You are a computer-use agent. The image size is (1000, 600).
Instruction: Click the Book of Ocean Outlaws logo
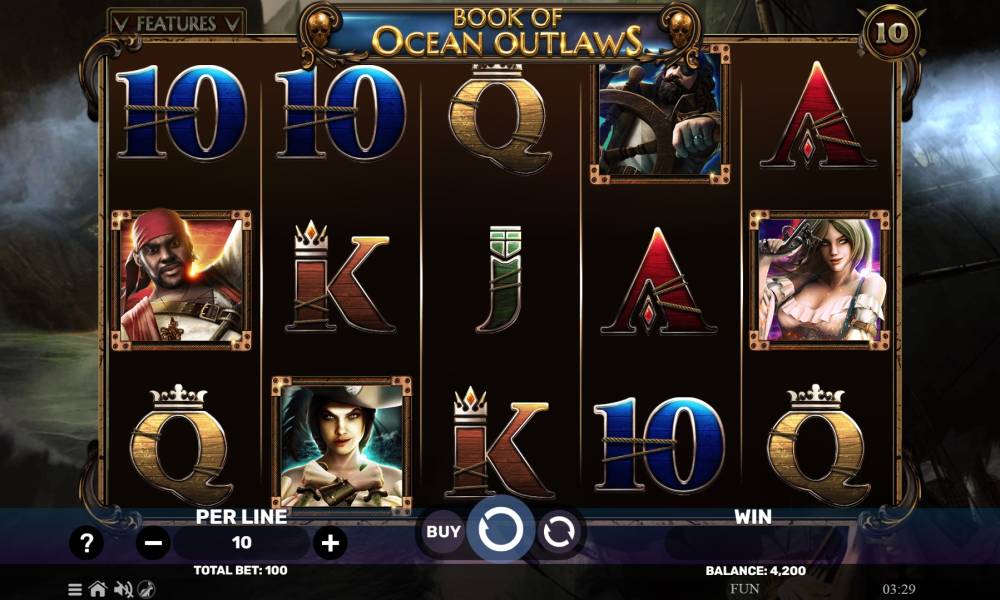point(502,32)
